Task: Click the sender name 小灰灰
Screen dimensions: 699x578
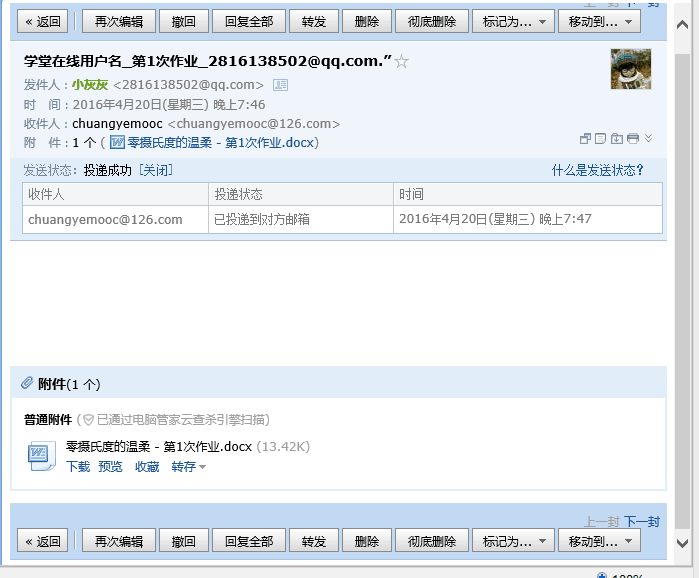Action: [90, 85]
